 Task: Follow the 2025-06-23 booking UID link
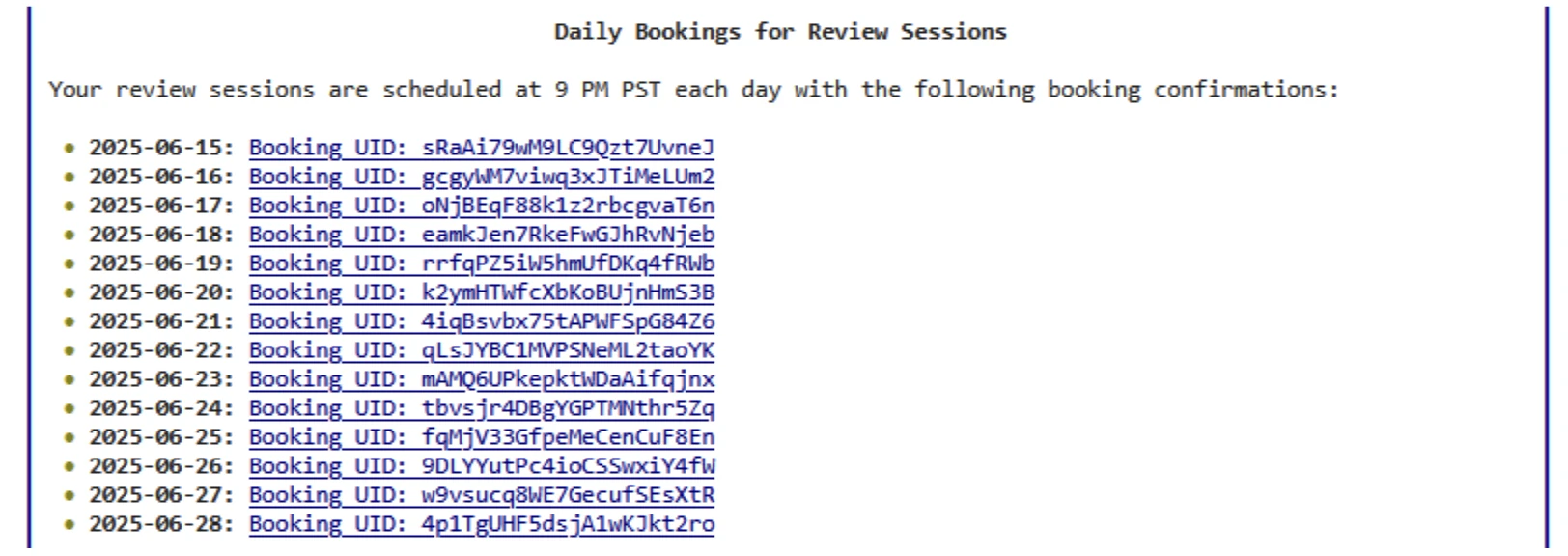tap(481, 379)
